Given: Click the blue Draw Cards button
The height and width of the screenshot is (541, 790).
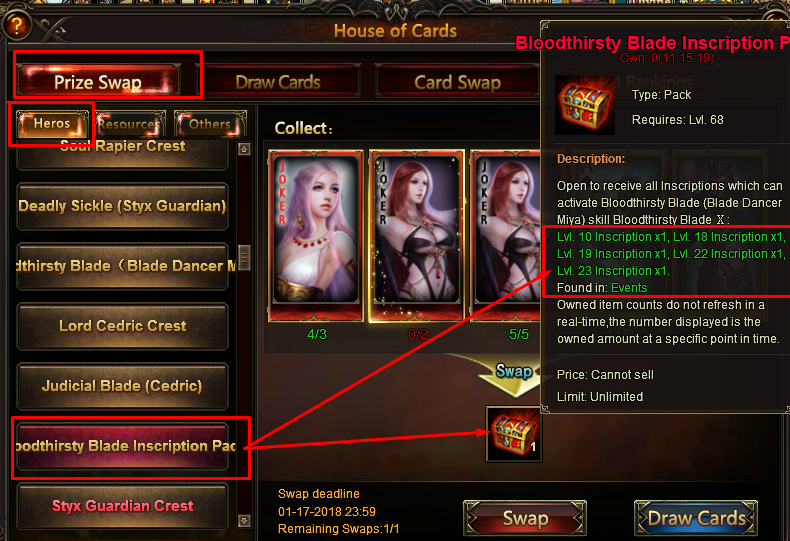Looking at the screenshot, I should tap(696, 518).
